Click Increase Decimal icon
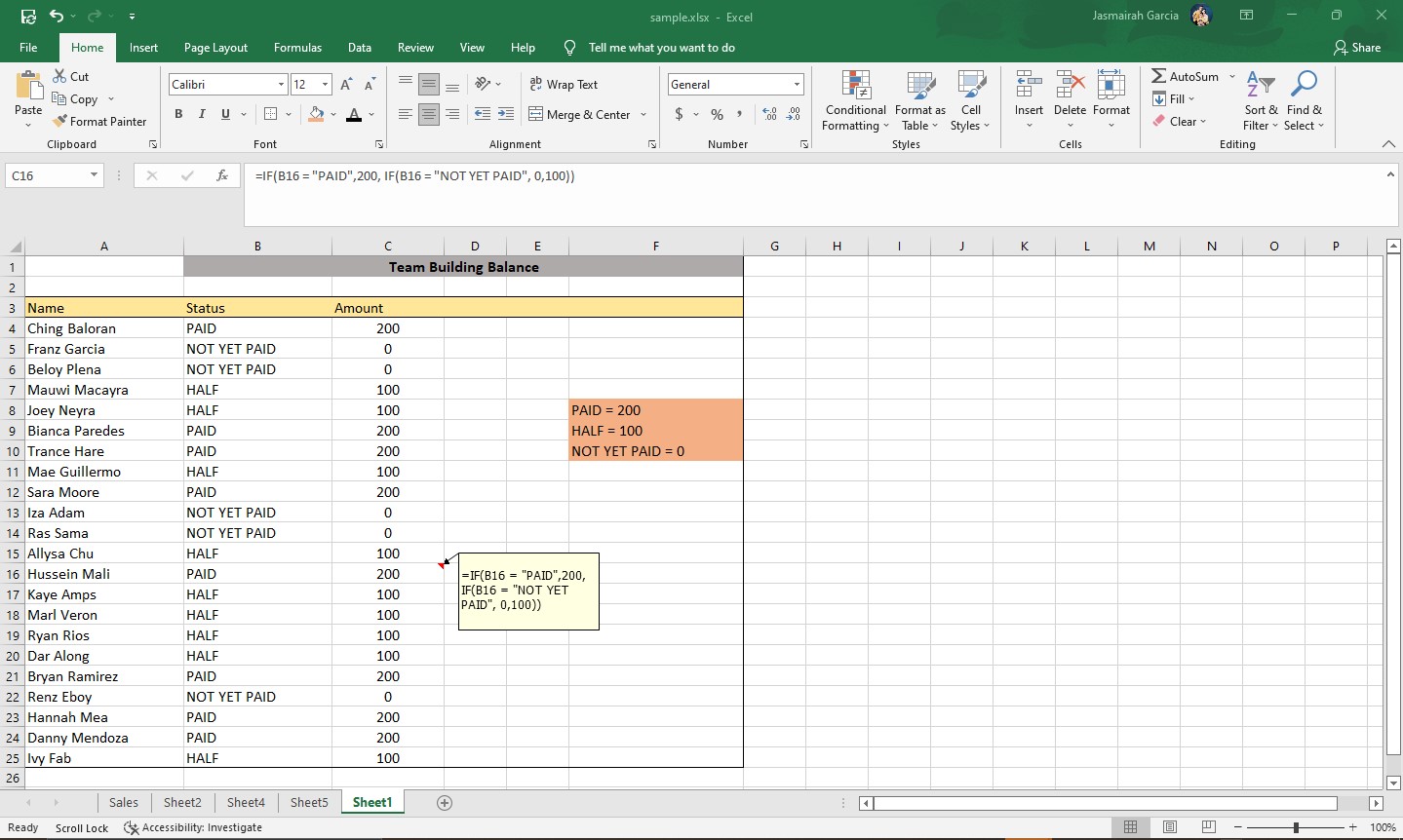 pyautogui.click(x=770, y=114)
